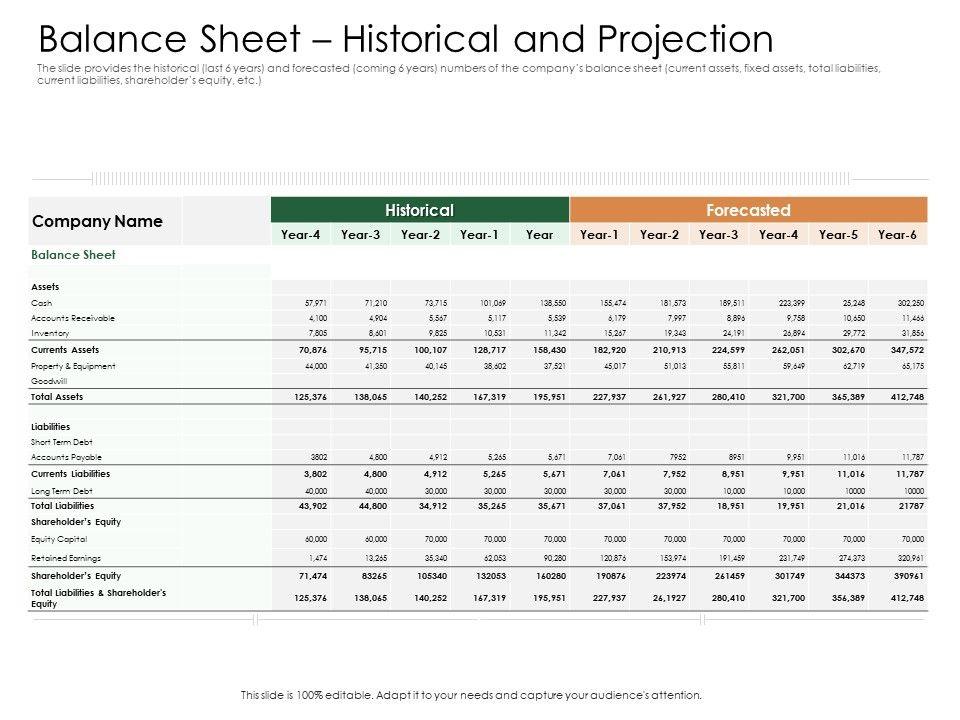This screenshot has width=960, height=720.
Task: Click the Cash row label
Action: (x=42, y=301)
